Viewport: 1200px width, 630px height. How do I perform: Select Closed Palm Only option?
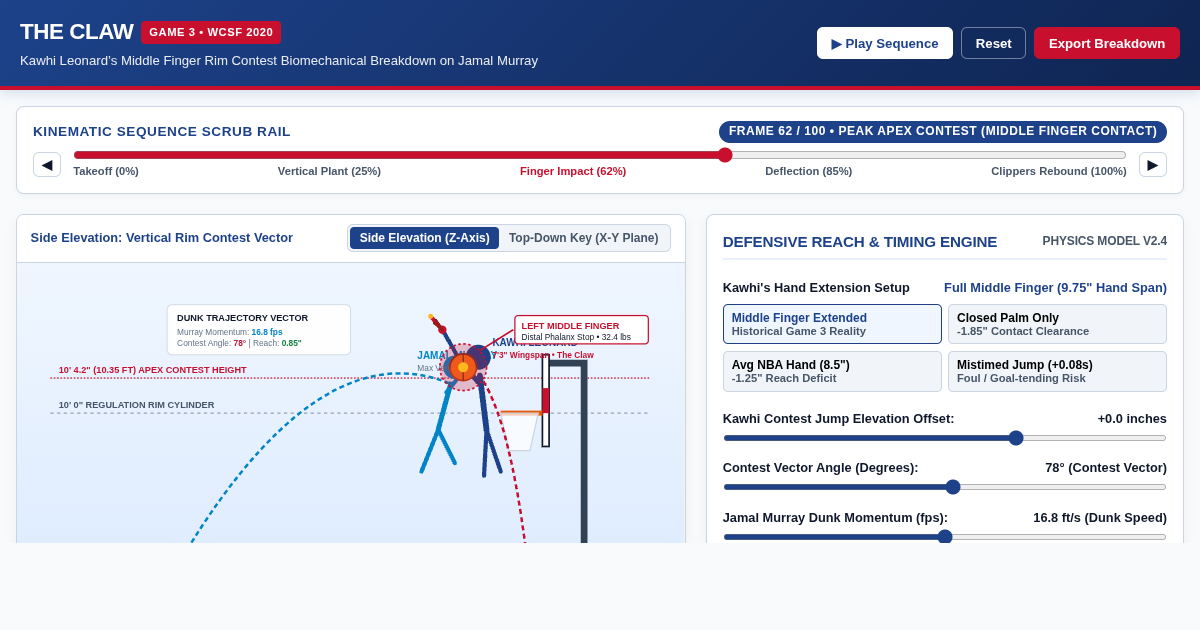tap(1057, 324)
